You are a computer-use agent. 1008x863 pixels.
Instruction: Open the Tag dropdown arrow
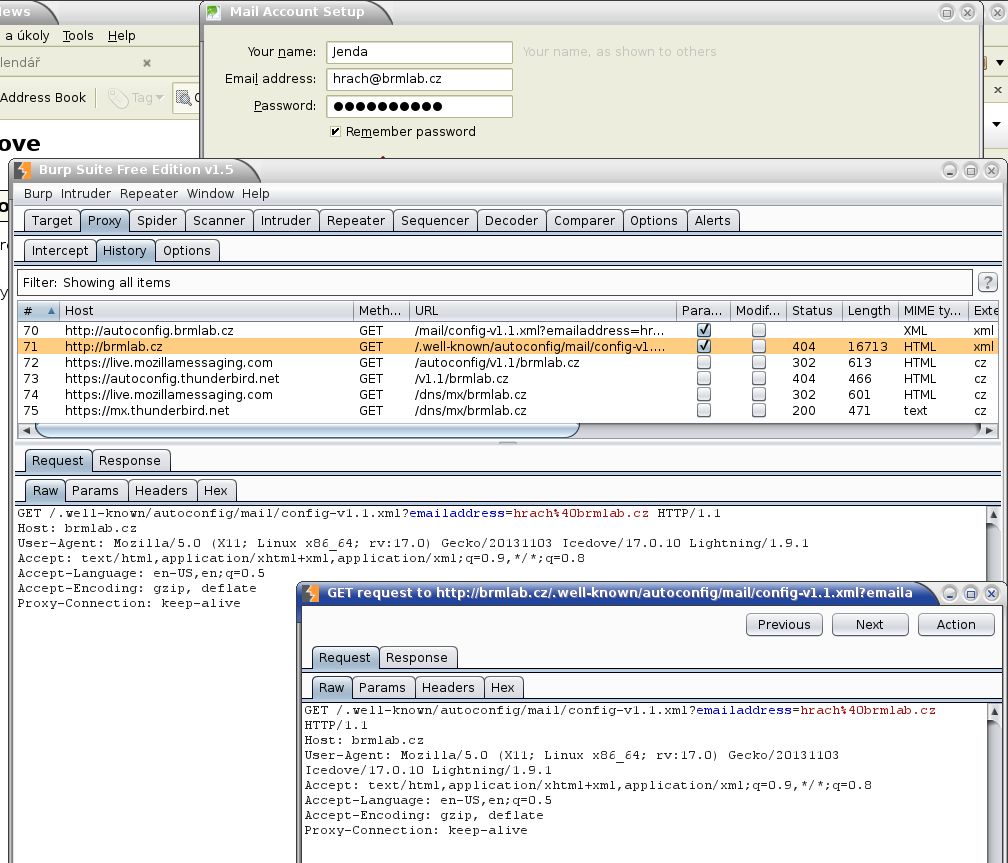tap(159, 98)
